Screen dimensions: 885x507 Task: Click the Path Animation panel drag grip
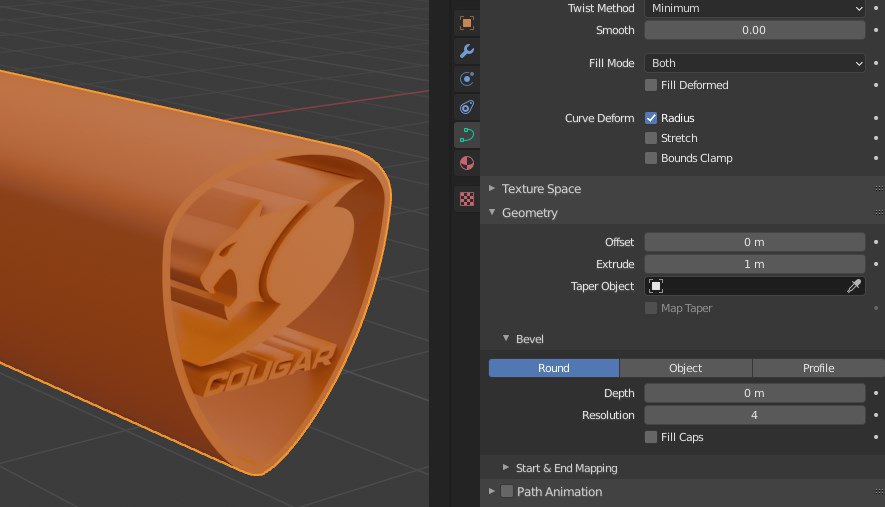click(x=879, y=492)
